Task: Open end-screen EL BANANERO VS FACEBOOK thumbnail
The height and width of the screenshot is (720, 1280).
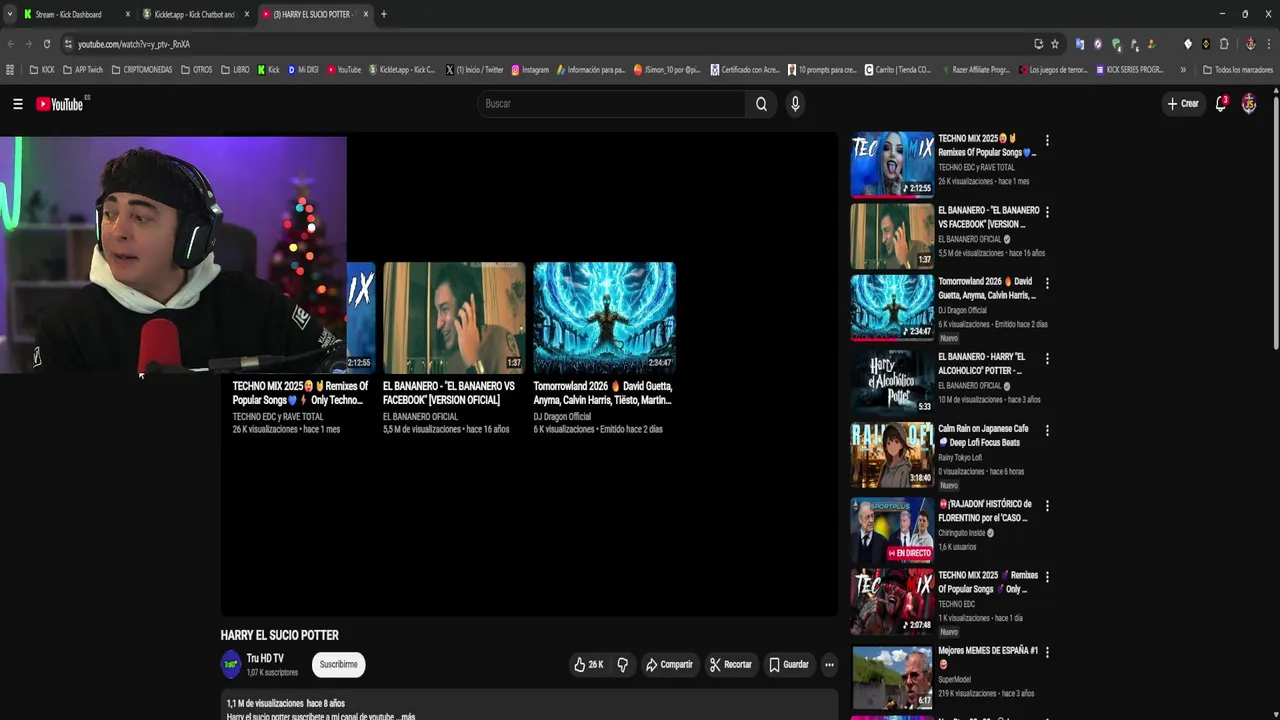Action: (x=454, y=317)
